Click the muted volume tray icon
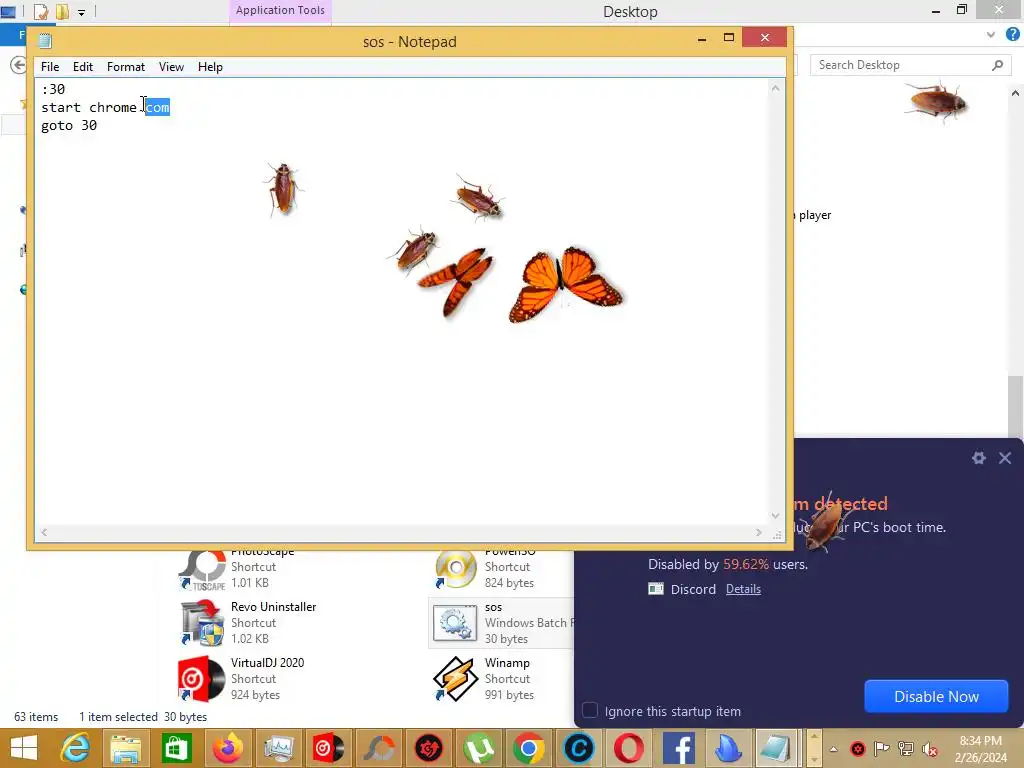The width and height of the screenshot is (1024, 768). (930, 749)
